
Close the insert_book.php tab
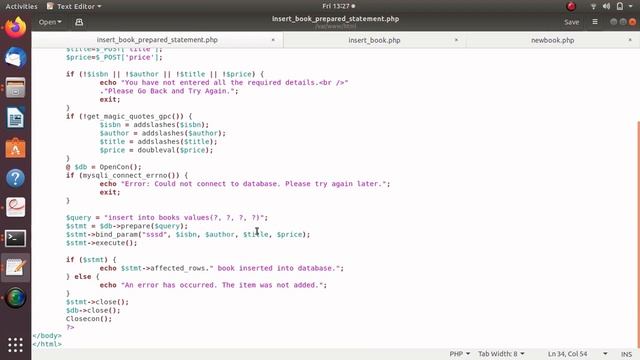tap(456, 40)
